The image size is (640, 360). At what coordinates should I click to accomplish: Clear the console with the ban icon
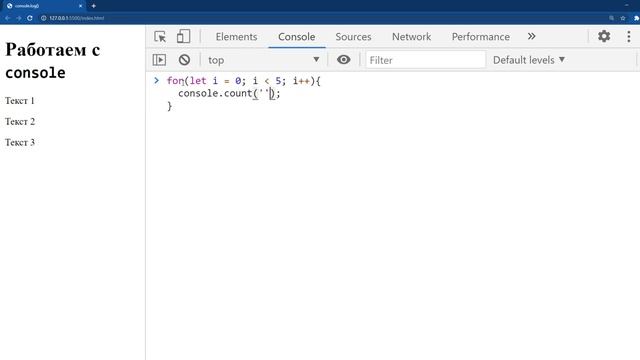[x=184, y=60]
